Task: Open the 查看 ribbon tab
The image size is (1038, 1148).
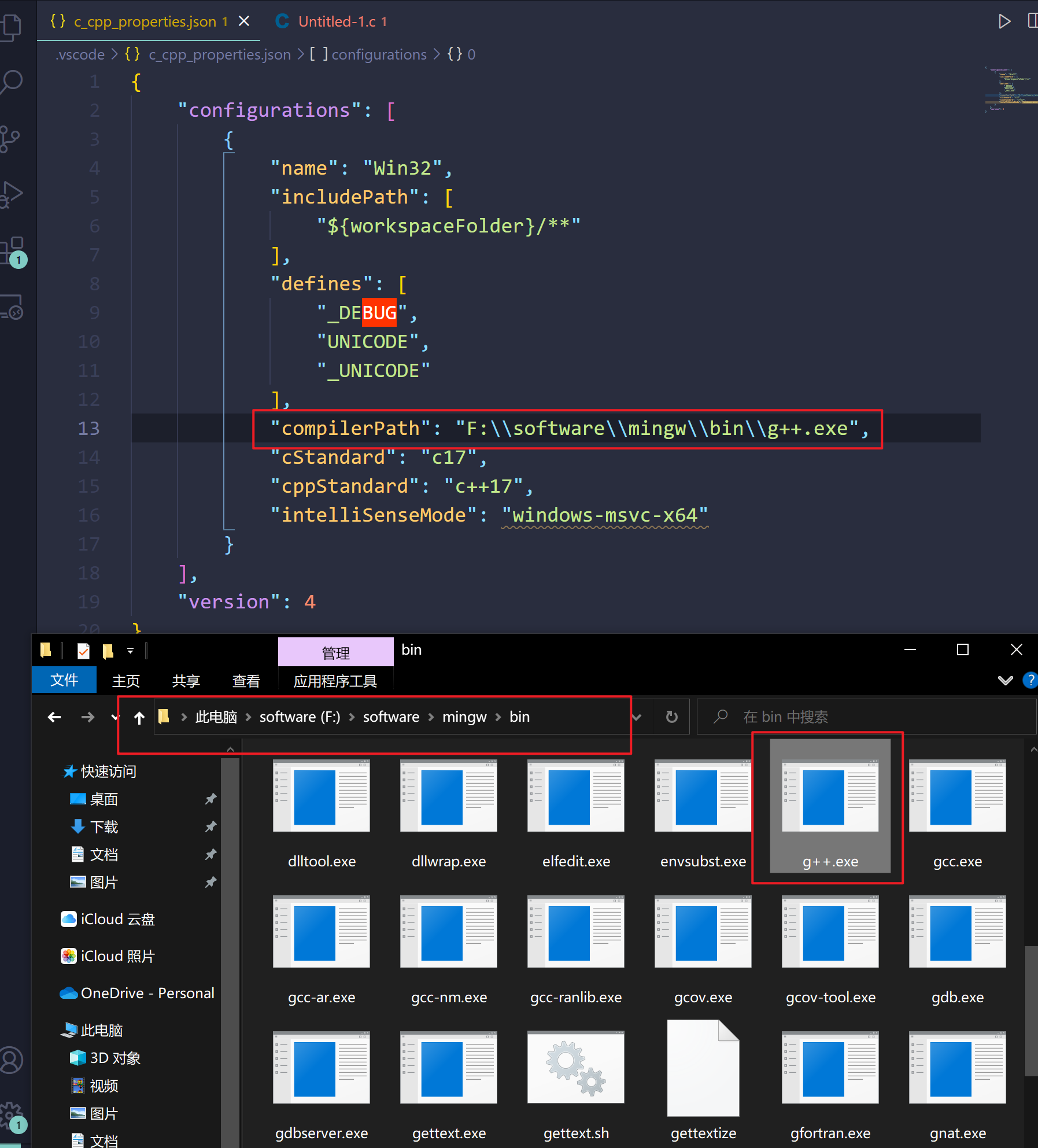Action: click(246, 681)
